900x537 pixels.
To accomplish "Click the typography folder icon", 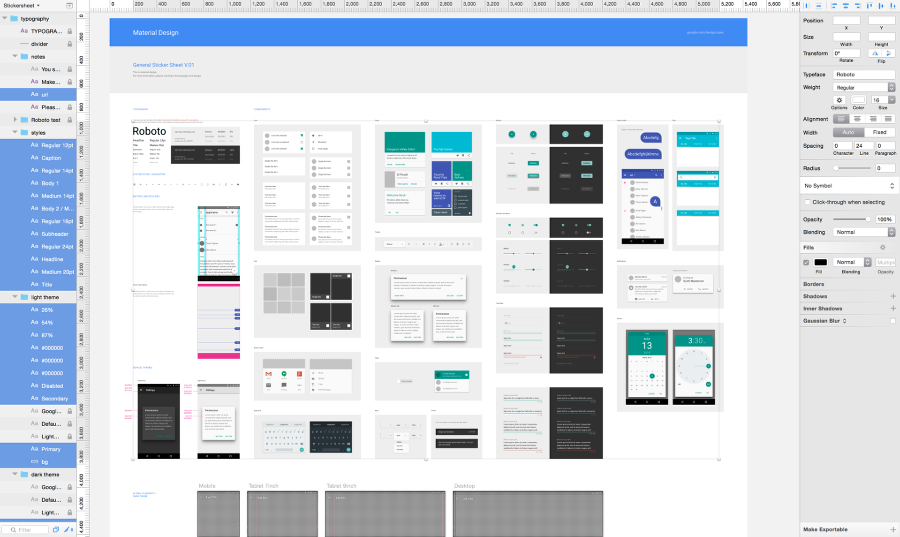I will (x=14, y=19).
